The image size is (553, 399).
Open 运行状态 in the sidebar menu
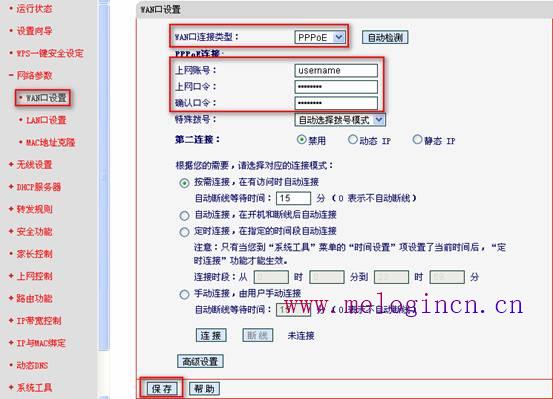pyautogui.click(x=34, y=9)
